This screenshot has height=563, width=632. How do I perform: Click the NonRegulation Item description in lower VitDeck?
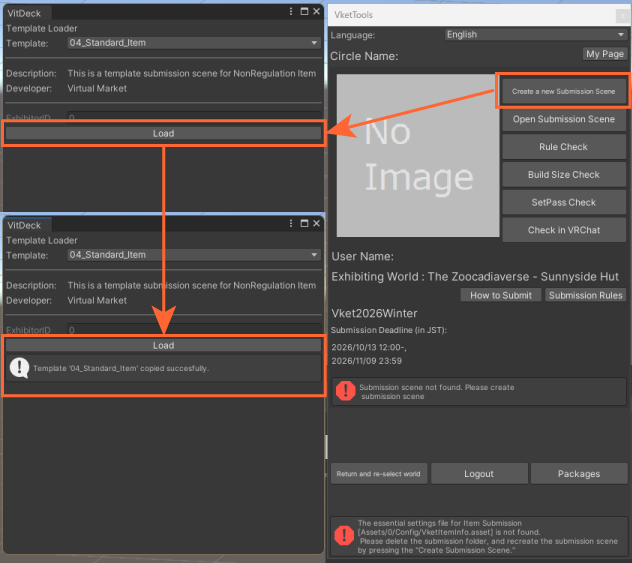(191, 285)
